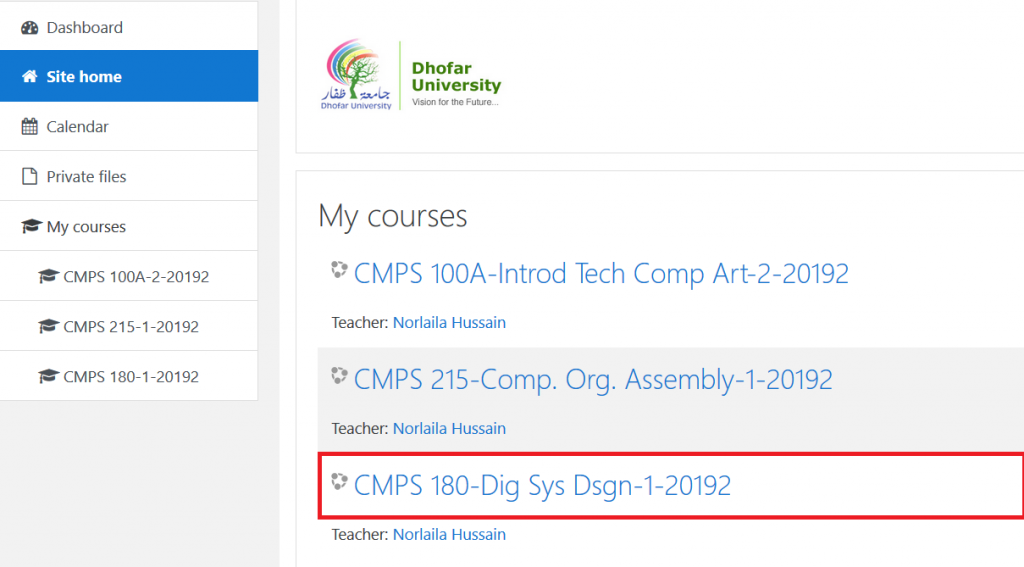Click the Dashboard gauge icon
The height and width of the screenshot is (567, 1024).
click(29, 27)
